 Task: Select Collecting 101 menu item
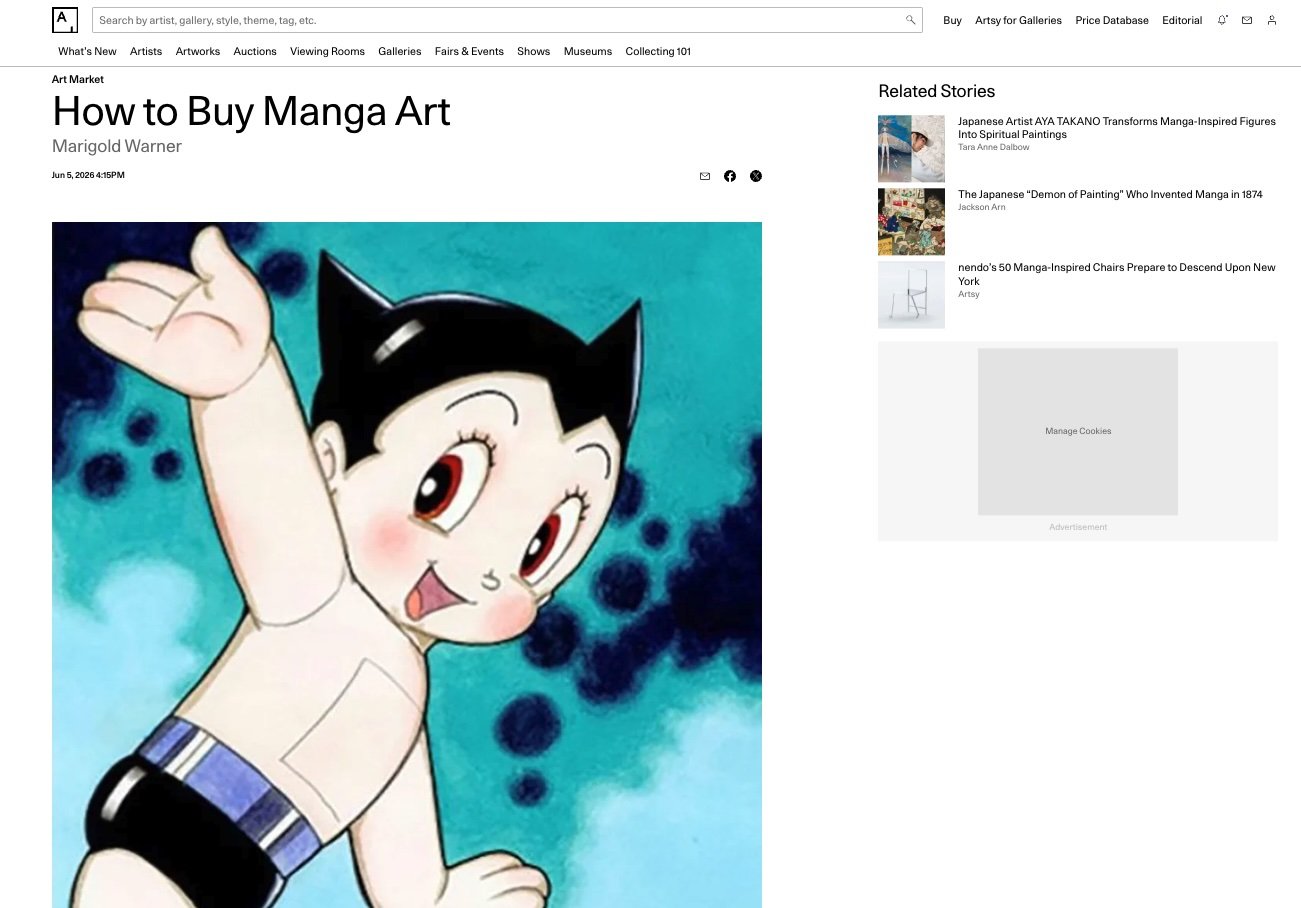tap(658, 51)
